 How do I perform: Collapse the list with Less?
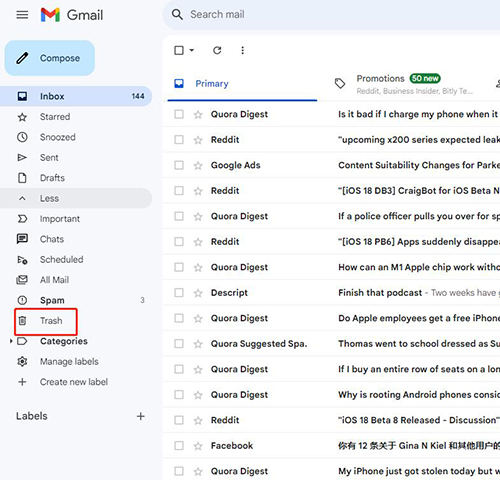pos(76,198)
